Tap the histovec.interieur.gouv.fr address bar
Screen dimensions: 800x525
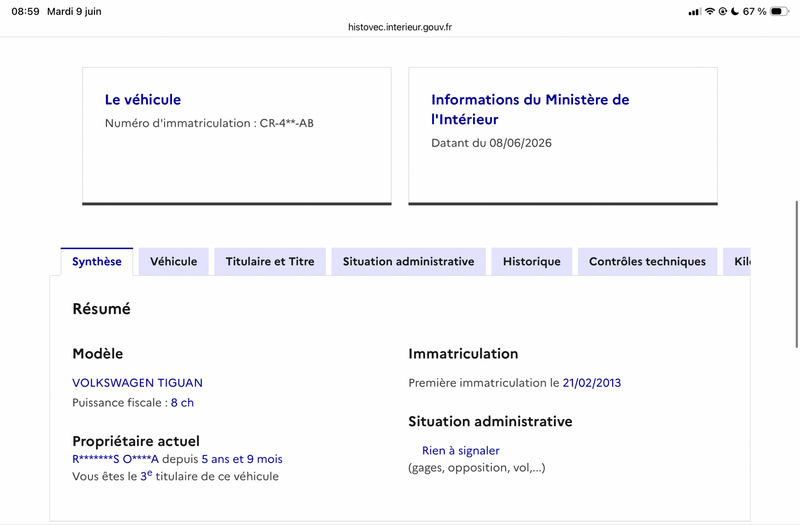400,27
